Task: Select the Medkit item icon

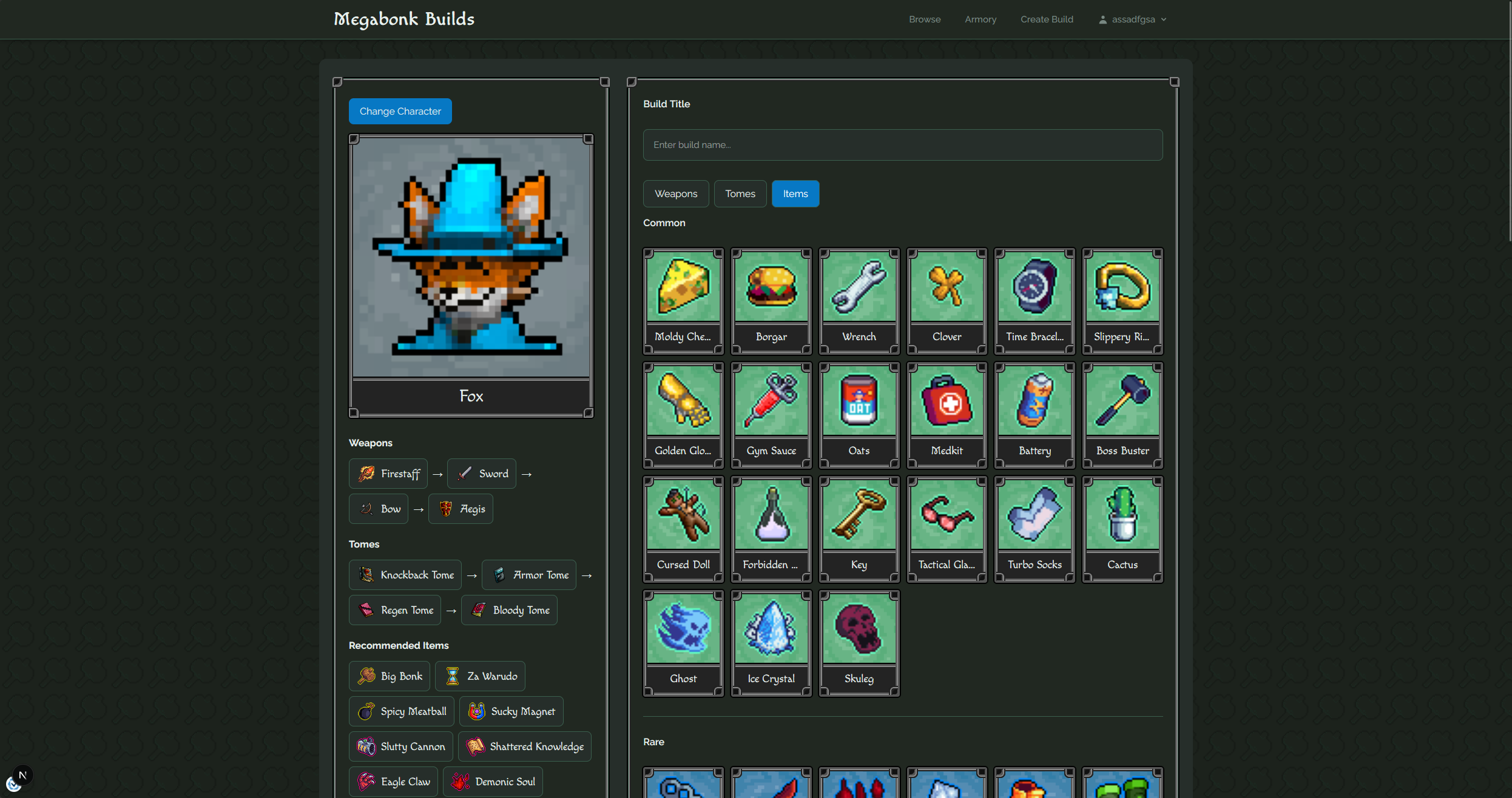Action: [947, 401]
